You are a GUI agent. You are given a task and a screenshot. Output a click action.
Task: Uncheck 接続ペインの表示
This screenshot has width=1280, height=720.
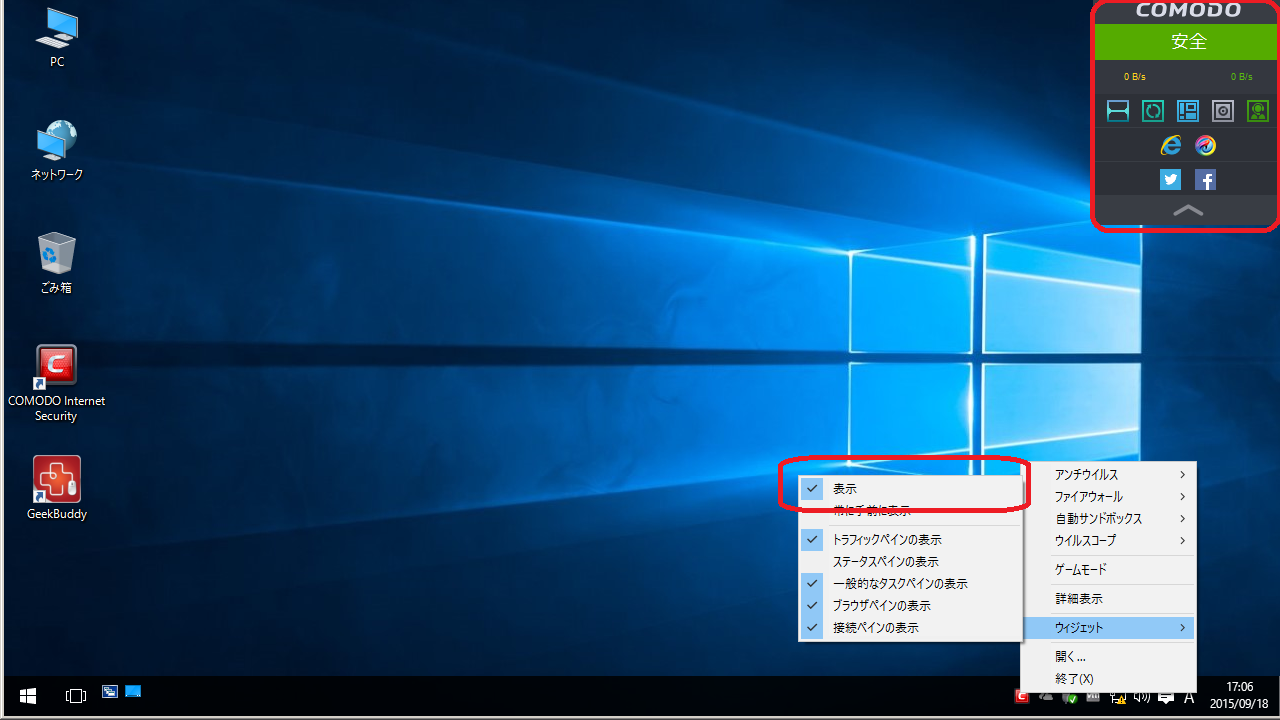(911, 628)
